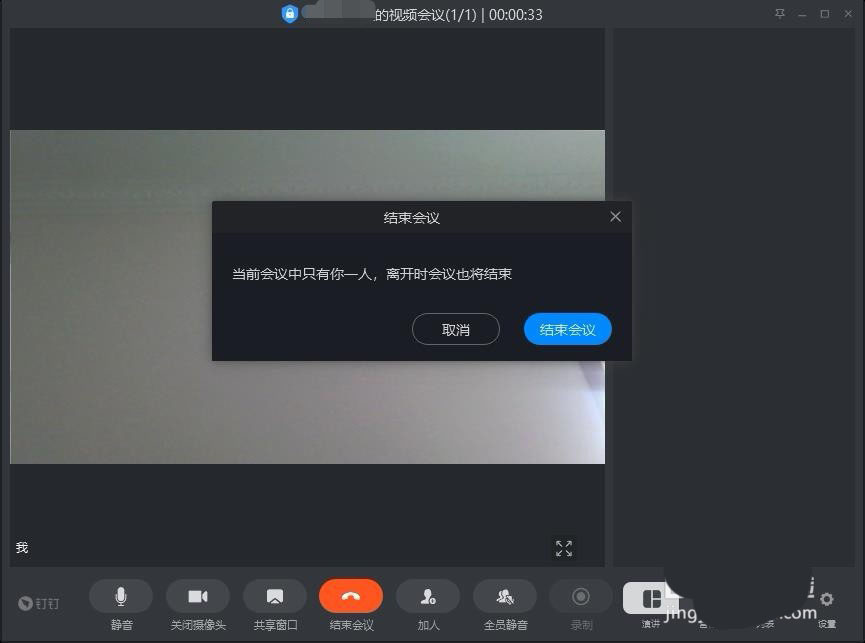Close the 结束会议 dialog with X
The width and height of the screenshot is (865, 643).
(x=616, y=217)
